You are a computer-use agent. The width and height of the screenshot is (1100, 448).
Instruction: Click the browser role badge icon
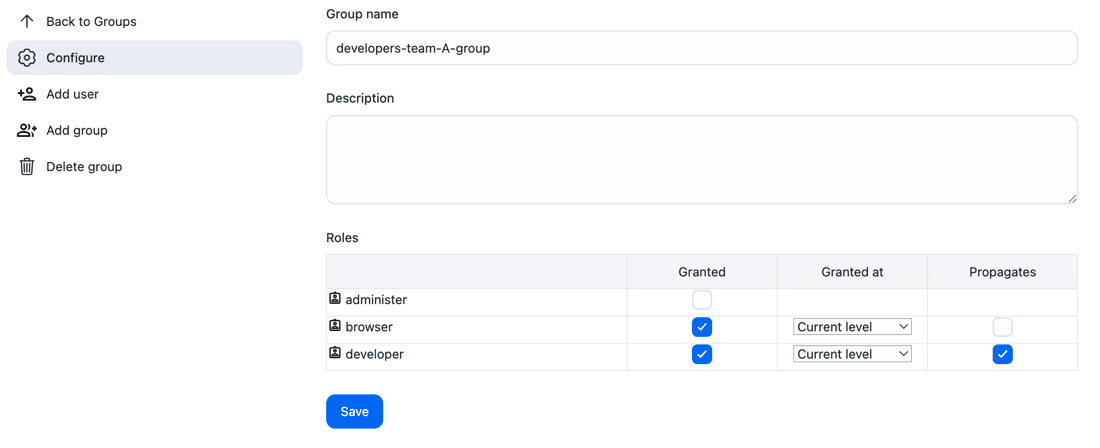click(x=335, y=326)
